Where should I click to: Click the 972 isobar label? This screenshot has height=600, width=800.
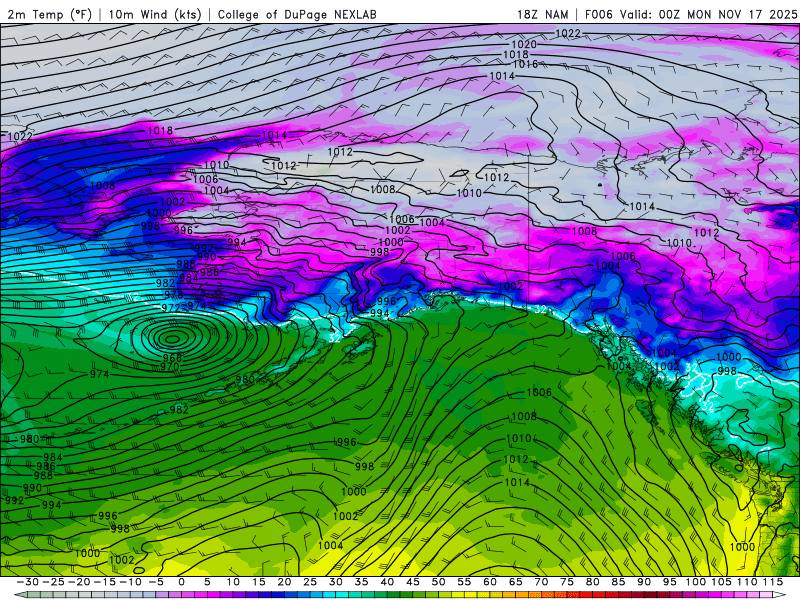170,308
